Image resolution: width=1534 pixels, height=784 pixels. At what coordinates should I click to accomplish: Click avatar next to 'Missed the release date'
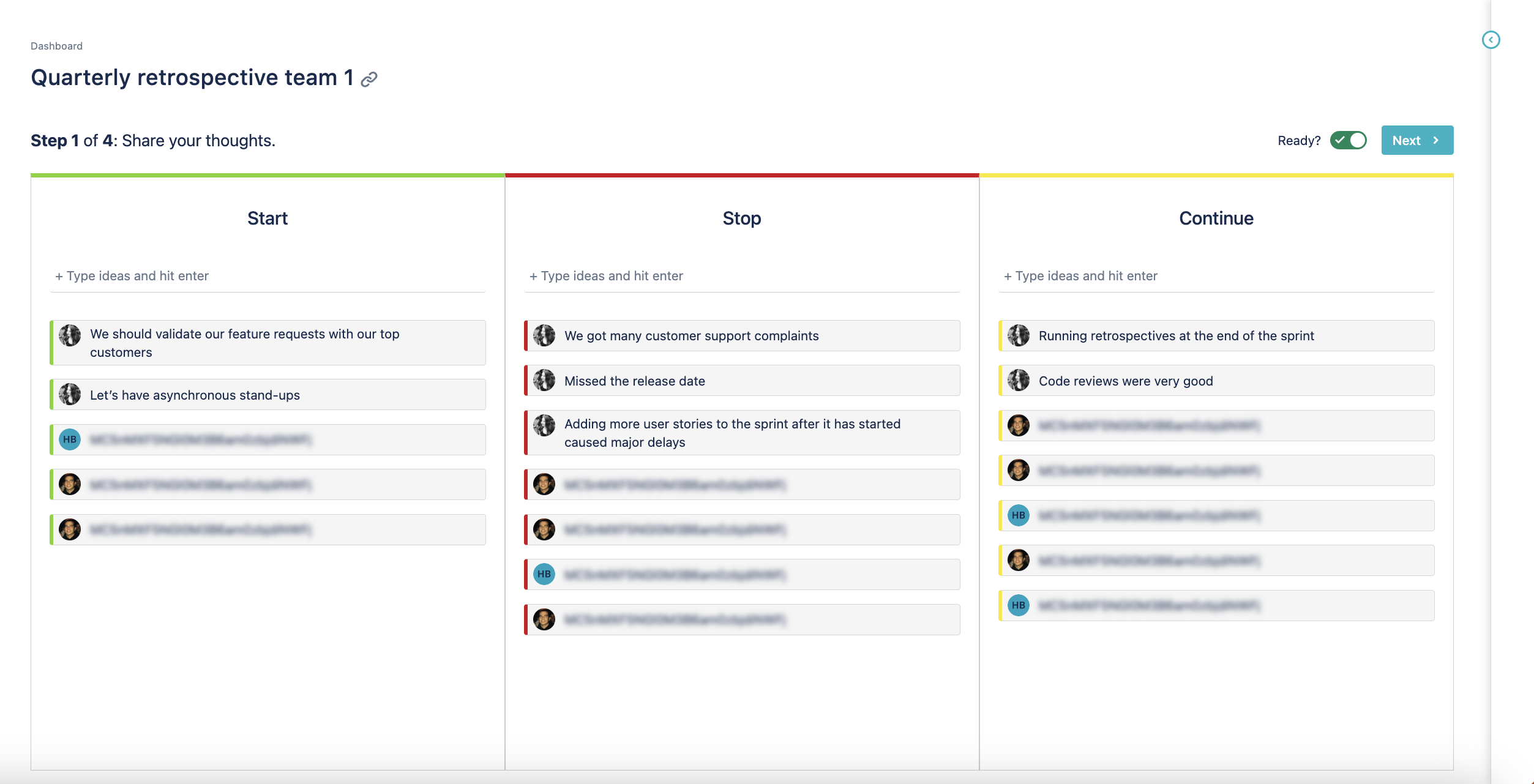pos(544,380)
